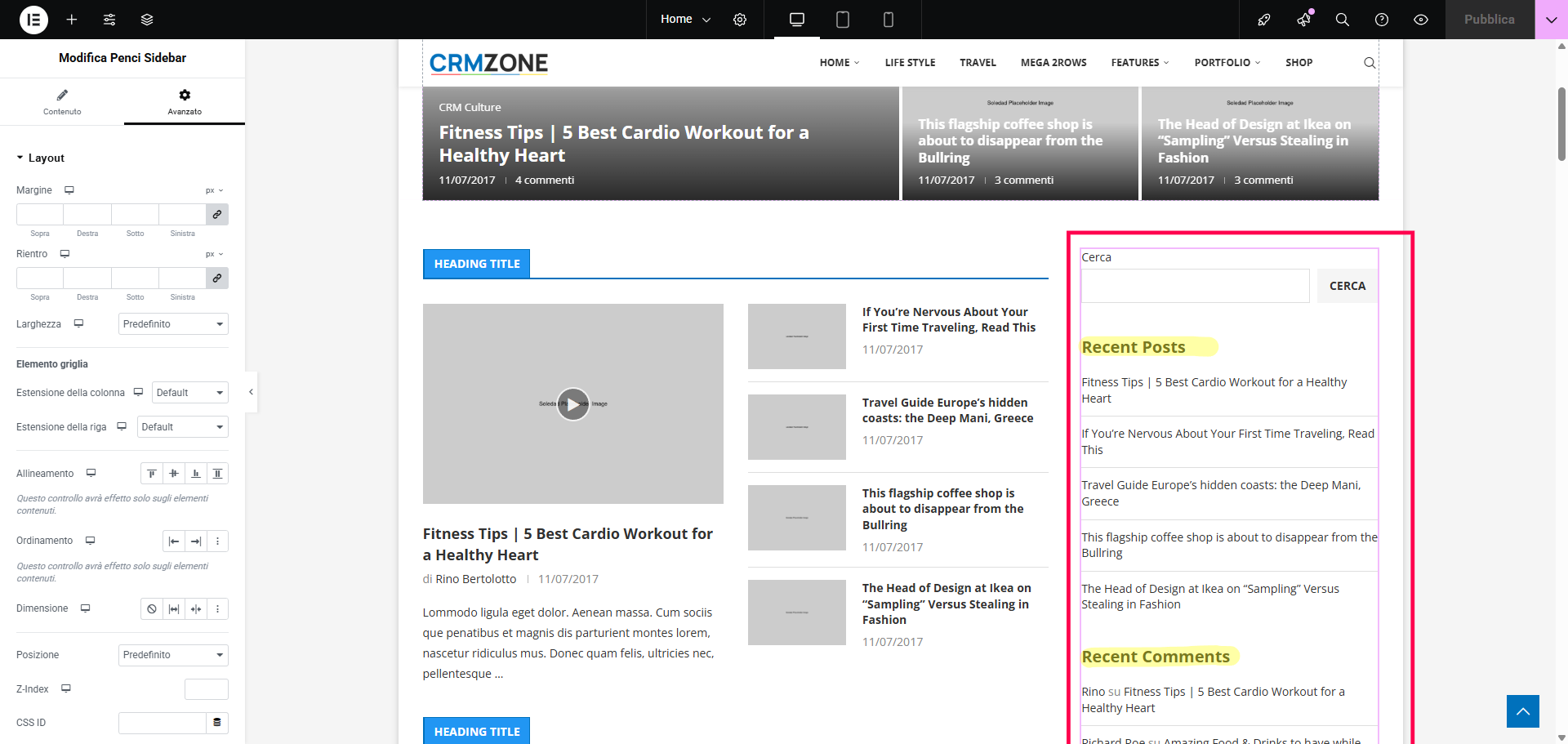Open page settings gear icon beside Home
This screenshot has height=744, width=1568.
pyautogui.click(x=740, y=20)
